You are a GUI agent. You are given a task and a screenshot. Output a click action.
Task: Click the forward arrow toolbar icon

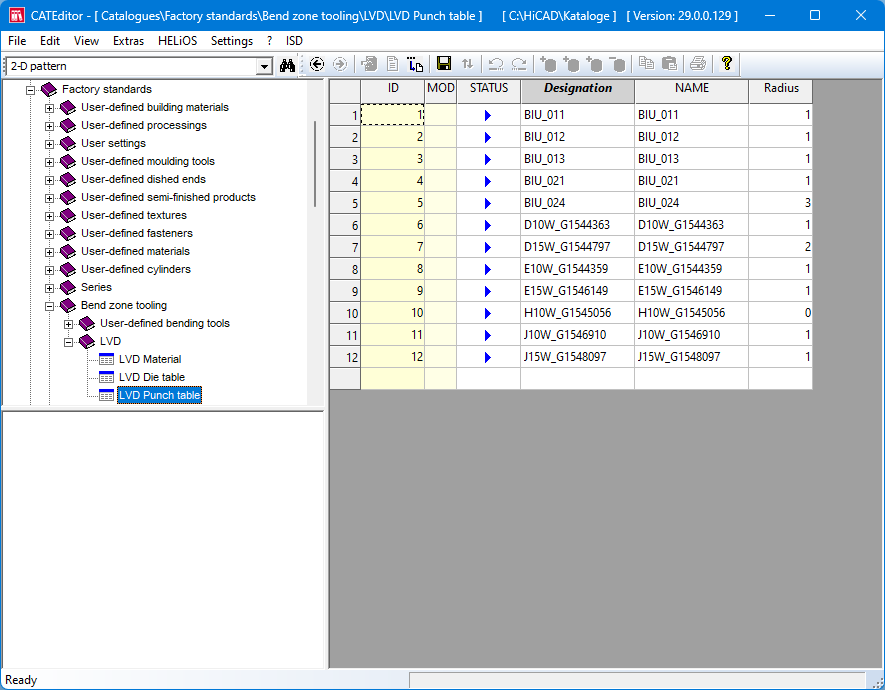pos(340,64)
